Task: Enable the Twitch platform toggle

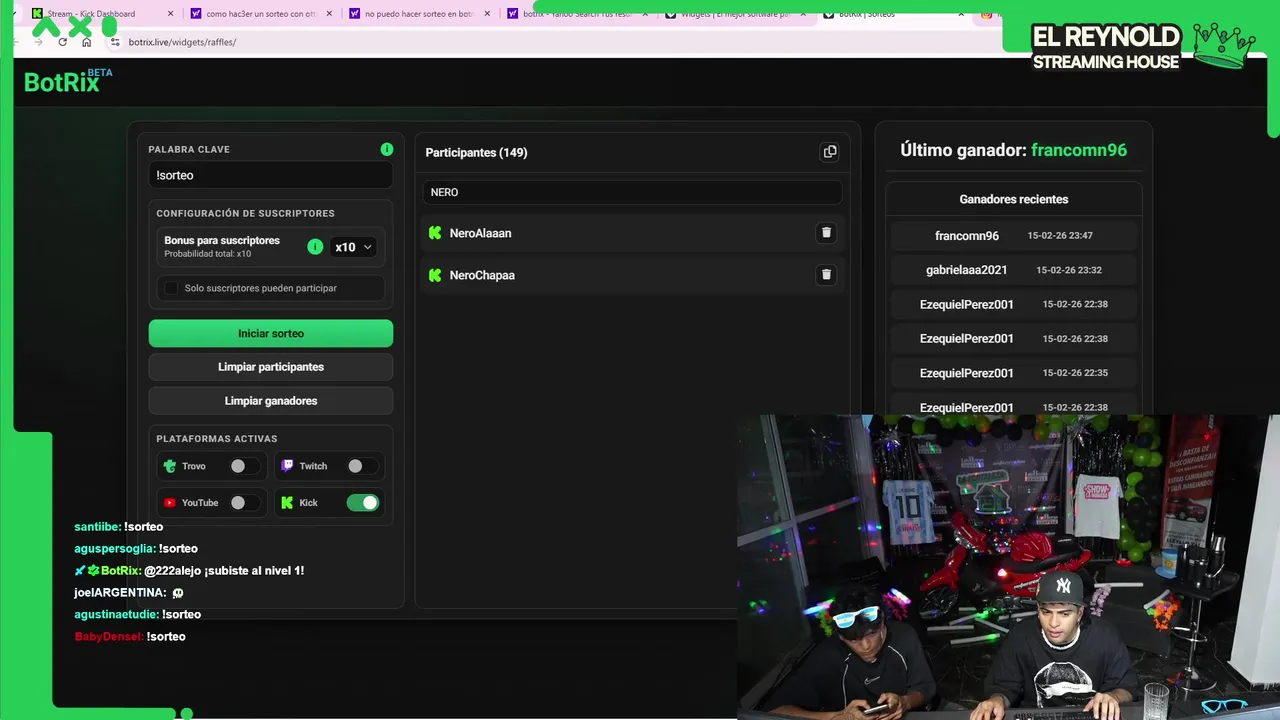Action: pos(361,466)
